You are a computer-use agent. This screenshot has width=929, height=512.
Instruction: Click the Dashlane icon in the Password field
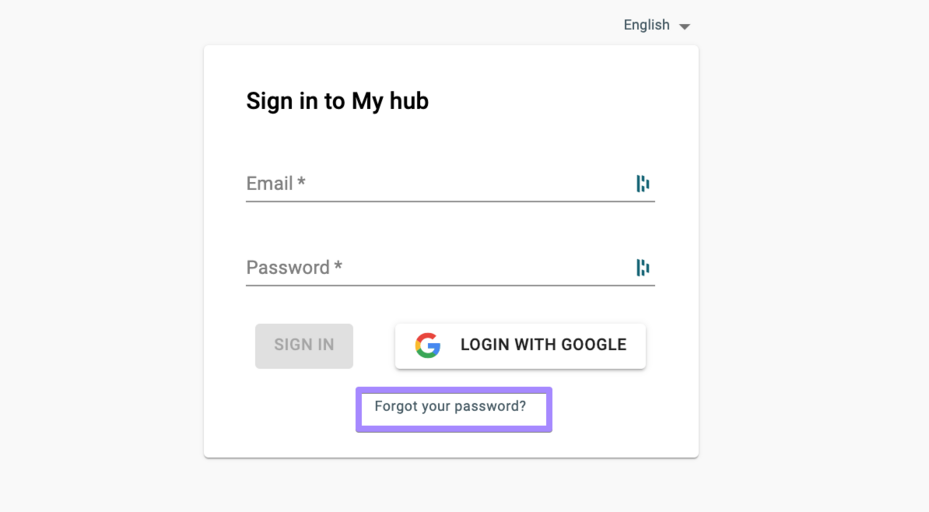coord(643,267)
